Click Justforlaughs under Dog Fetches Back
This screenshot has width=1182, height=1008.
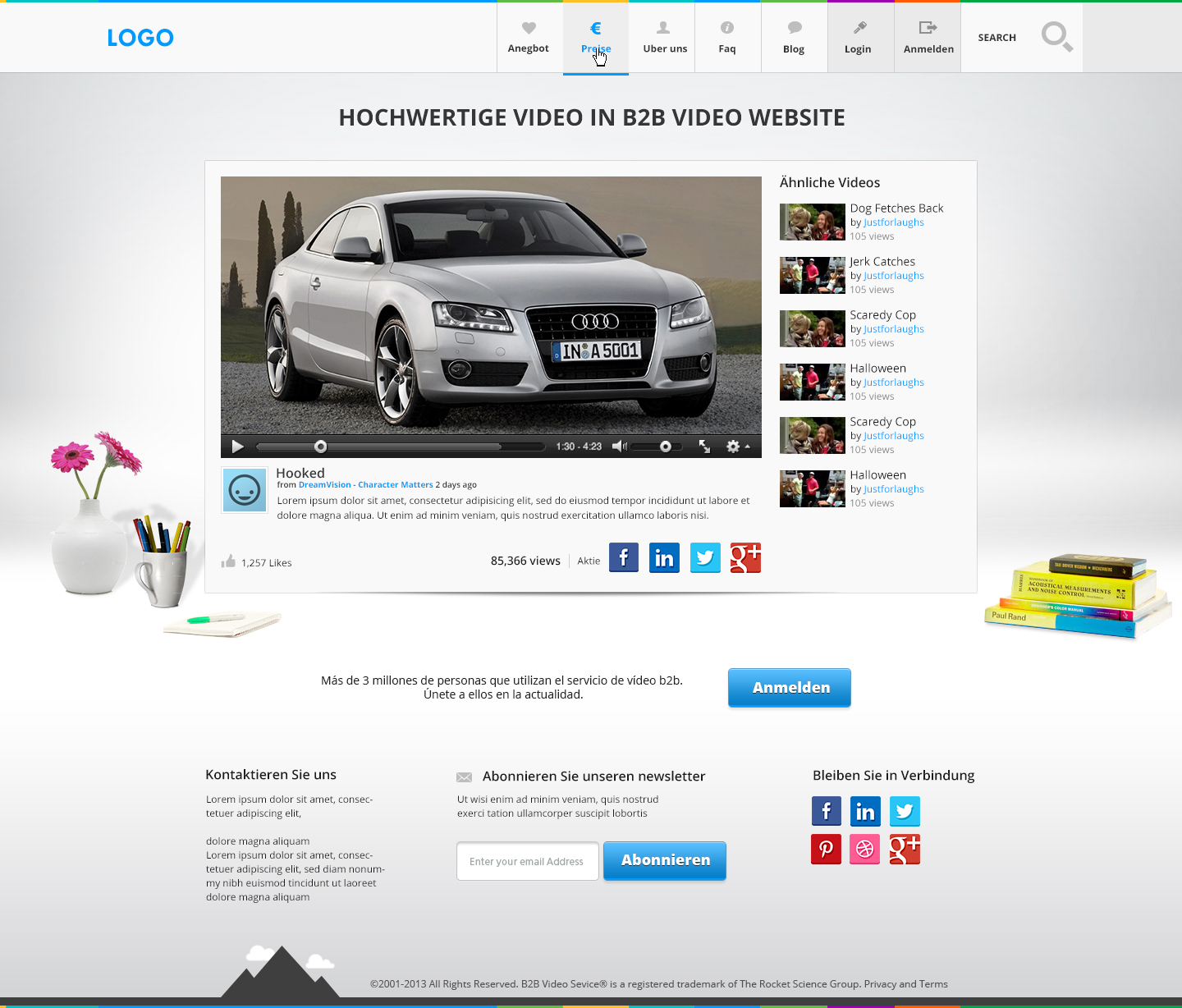(894, 222)
